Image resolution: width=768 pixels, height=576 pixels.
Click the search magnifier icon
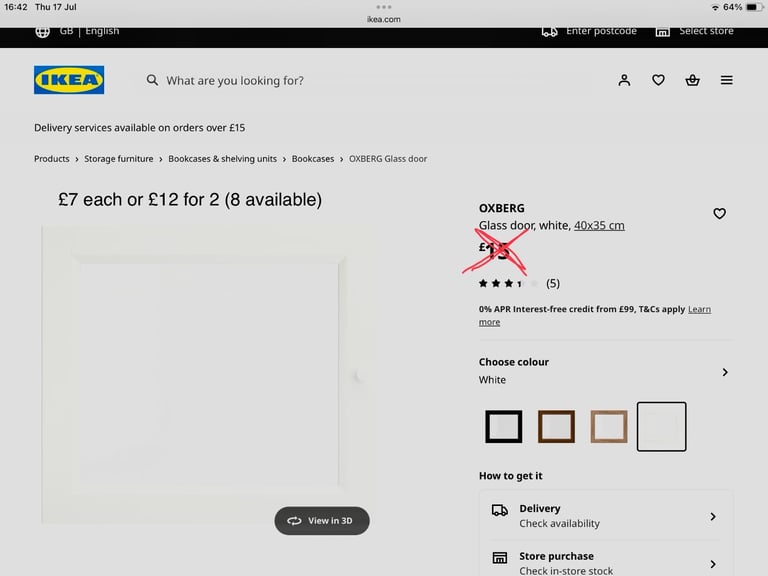click(x=152, y=80)
